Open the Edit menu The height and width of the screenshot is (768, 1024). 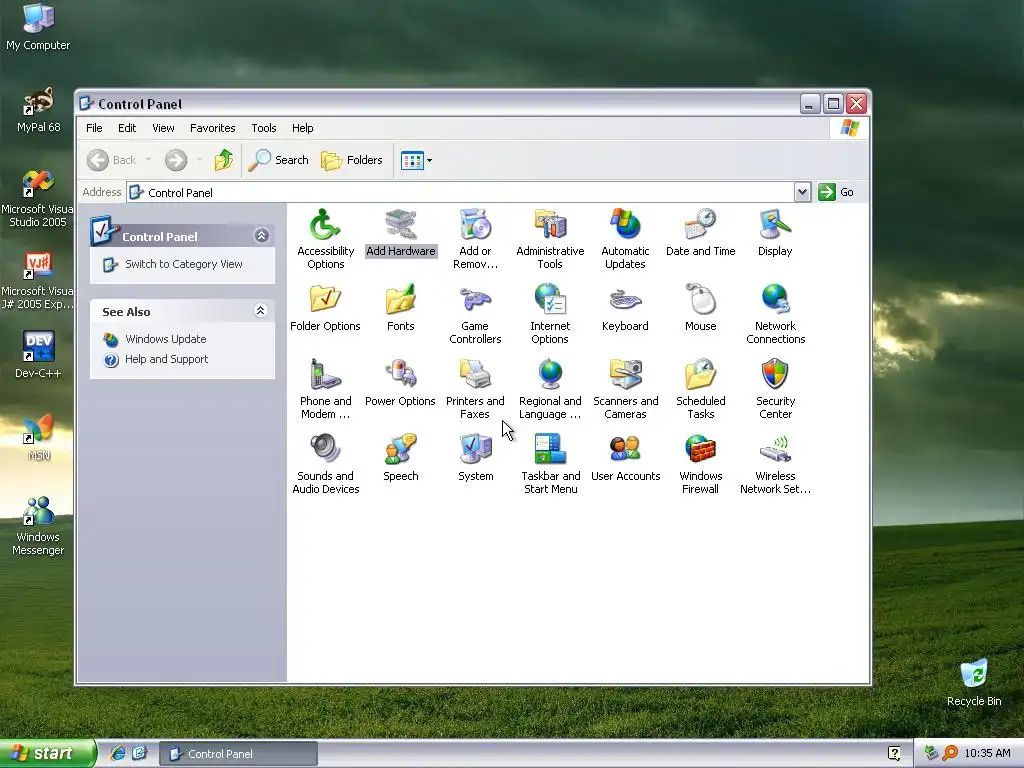127,128
